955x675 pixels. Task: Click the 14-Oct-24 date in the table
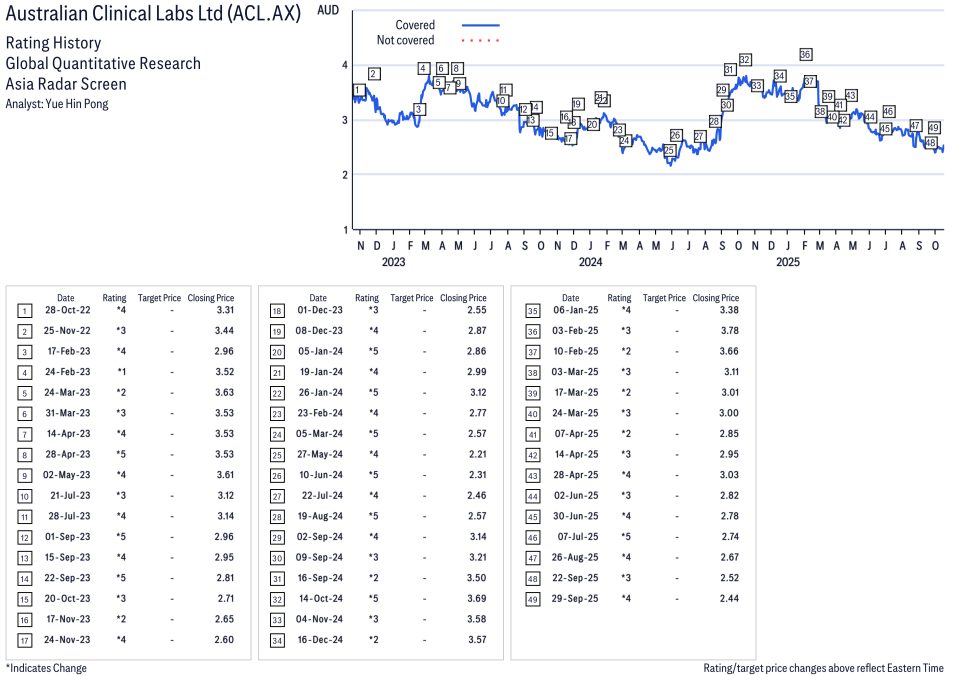pyautogui.click(x=318, y=598)
